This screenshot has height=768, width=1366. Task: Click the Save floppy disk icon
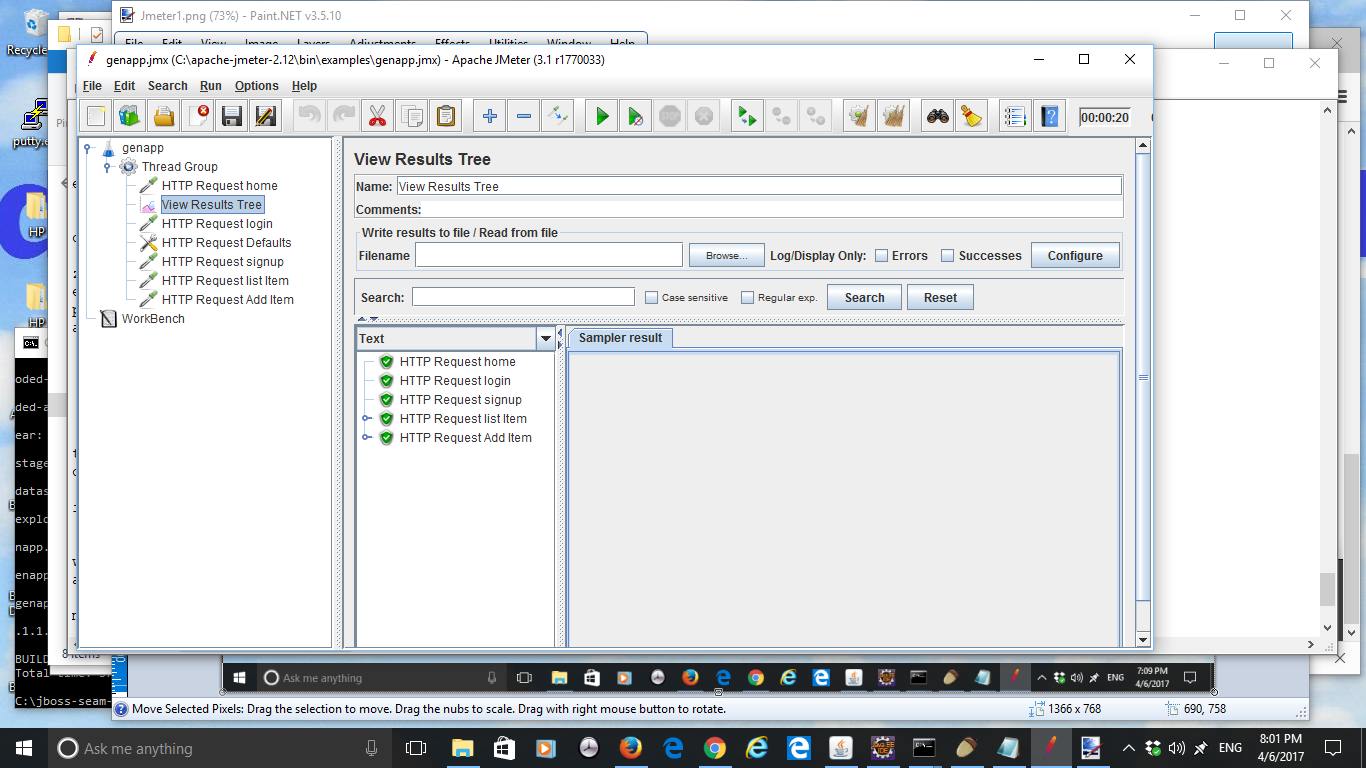[232, 116]
